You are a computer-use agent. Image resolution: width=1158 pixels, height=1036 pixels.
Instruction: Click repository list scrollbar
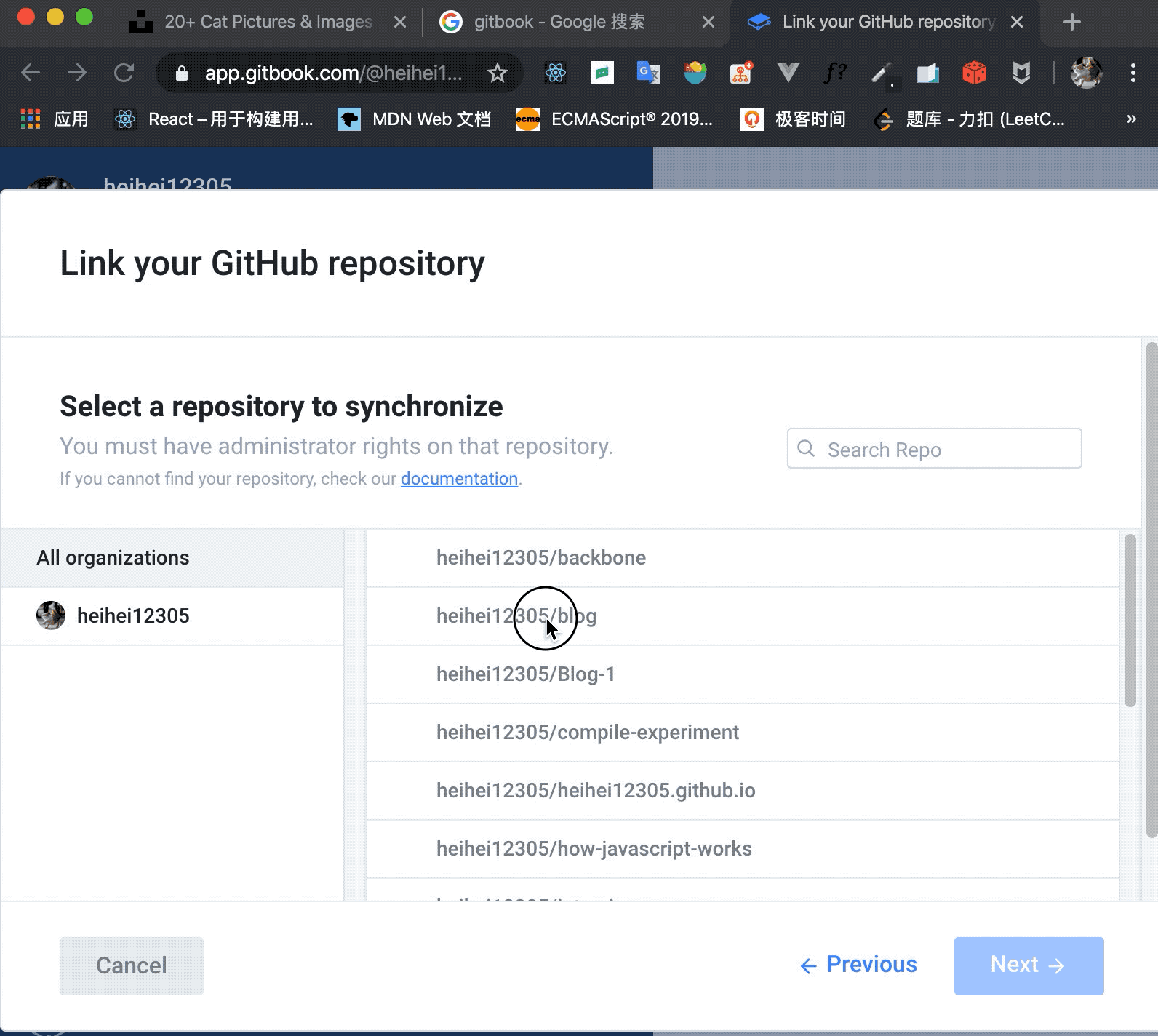[x=1130, y=621]
